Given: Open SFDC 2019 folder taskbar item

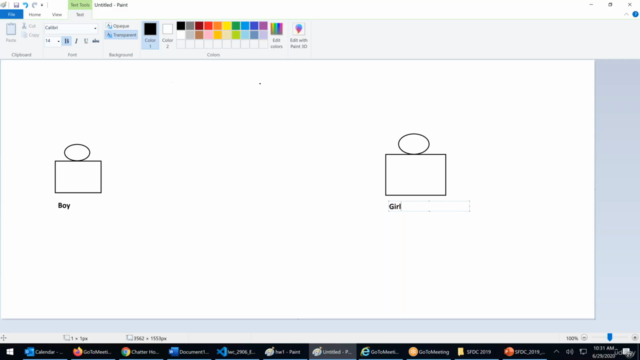Looking at the screenshot, I should tap(476, 351).
